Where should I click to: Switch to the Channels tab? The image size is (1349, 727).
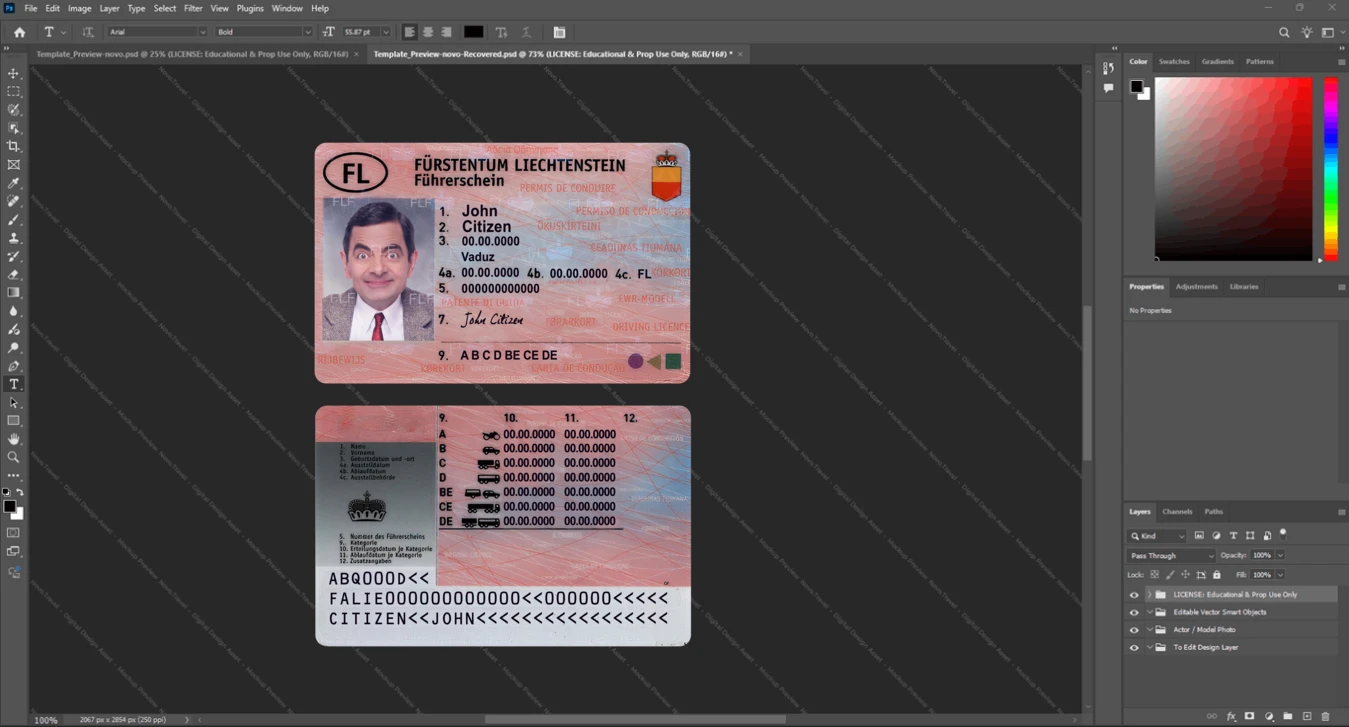1177,511
